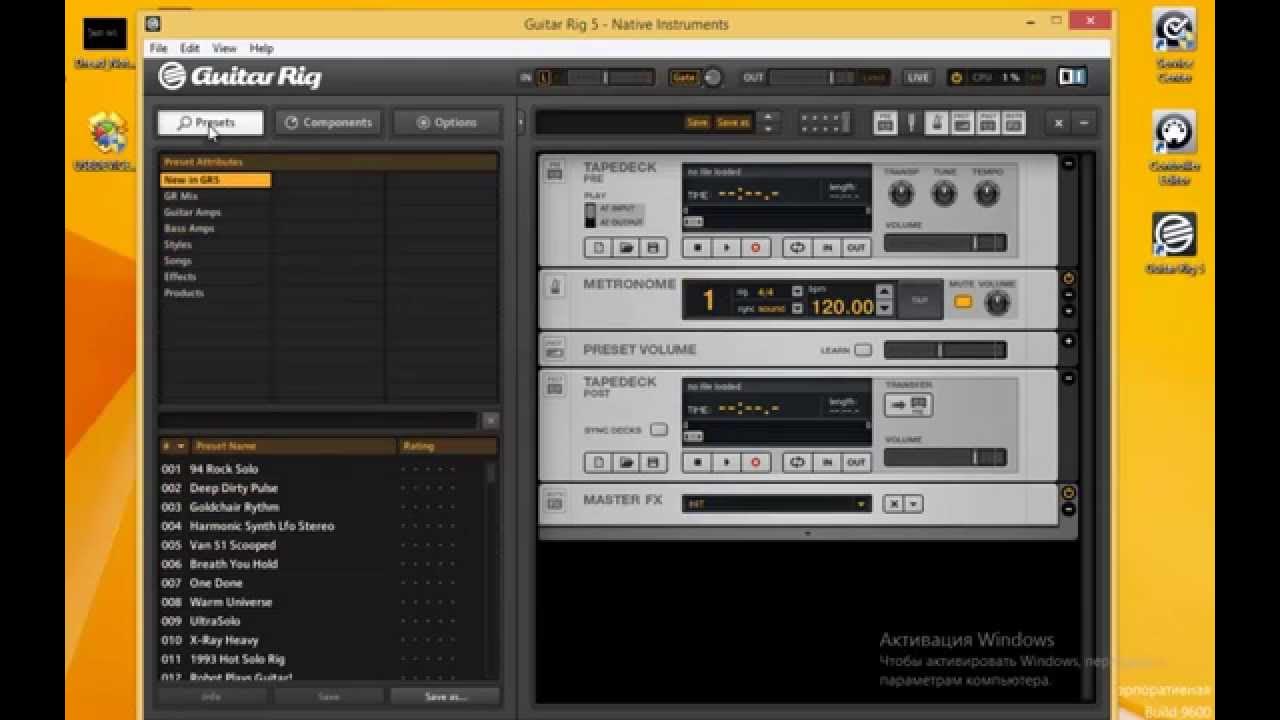Open the Edit menu
The image size is (1280, 720).
[x=190, y=48]
